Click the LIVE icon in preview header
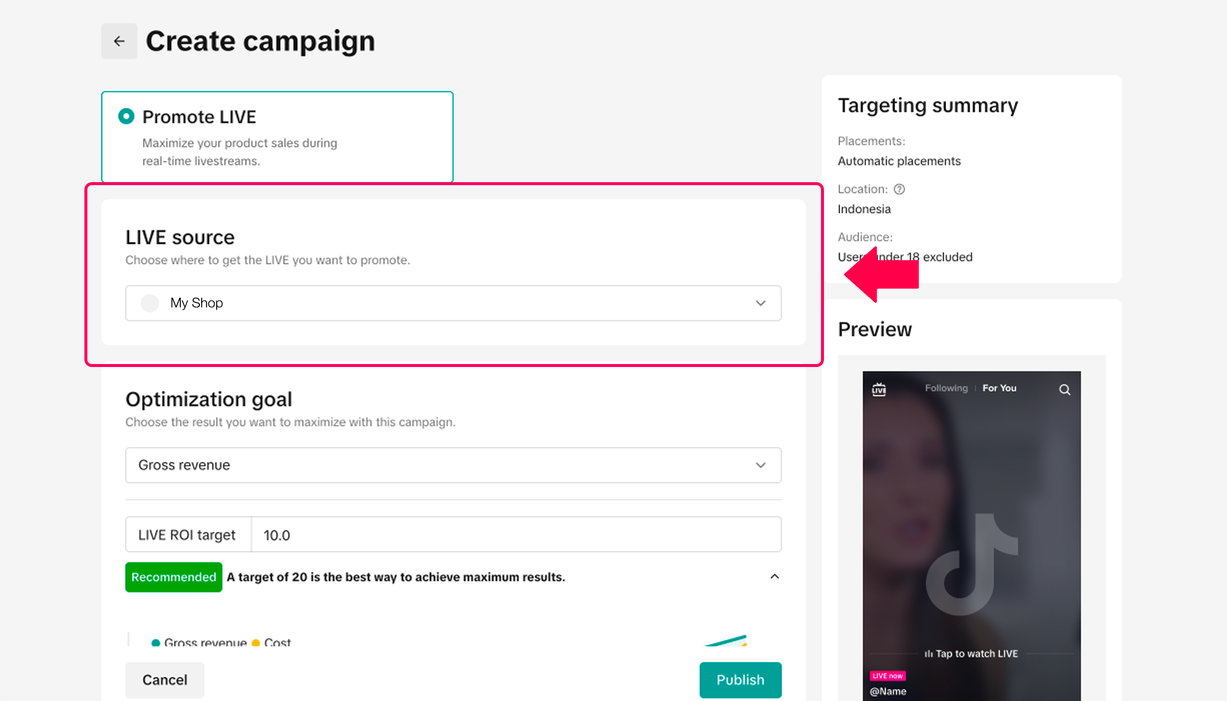The height and width of the screenshot is (701, 1227). tap(879, 389)
